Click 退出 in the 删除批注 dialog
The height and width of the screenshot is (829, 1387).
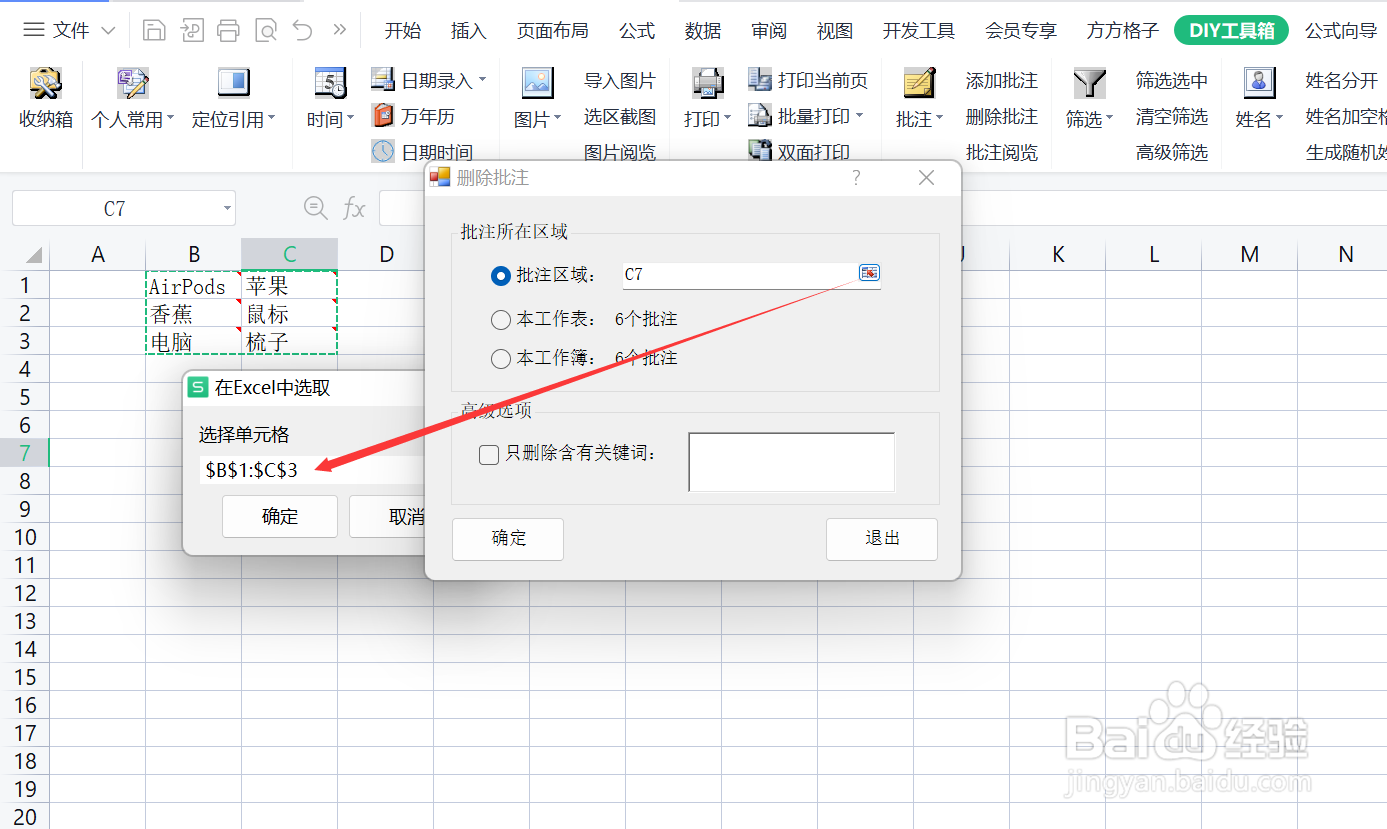(882, 538)
